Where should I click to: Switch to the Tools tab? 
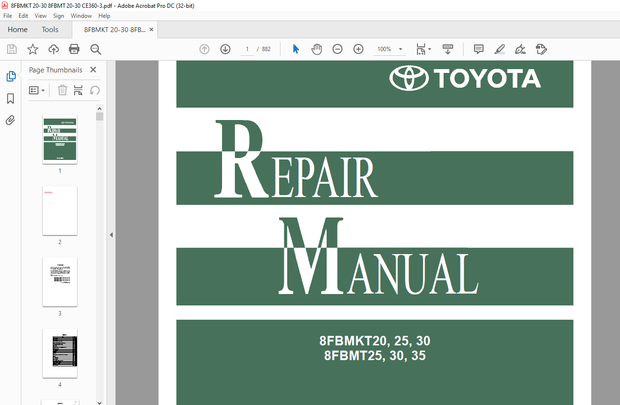[x=50, y=29]
